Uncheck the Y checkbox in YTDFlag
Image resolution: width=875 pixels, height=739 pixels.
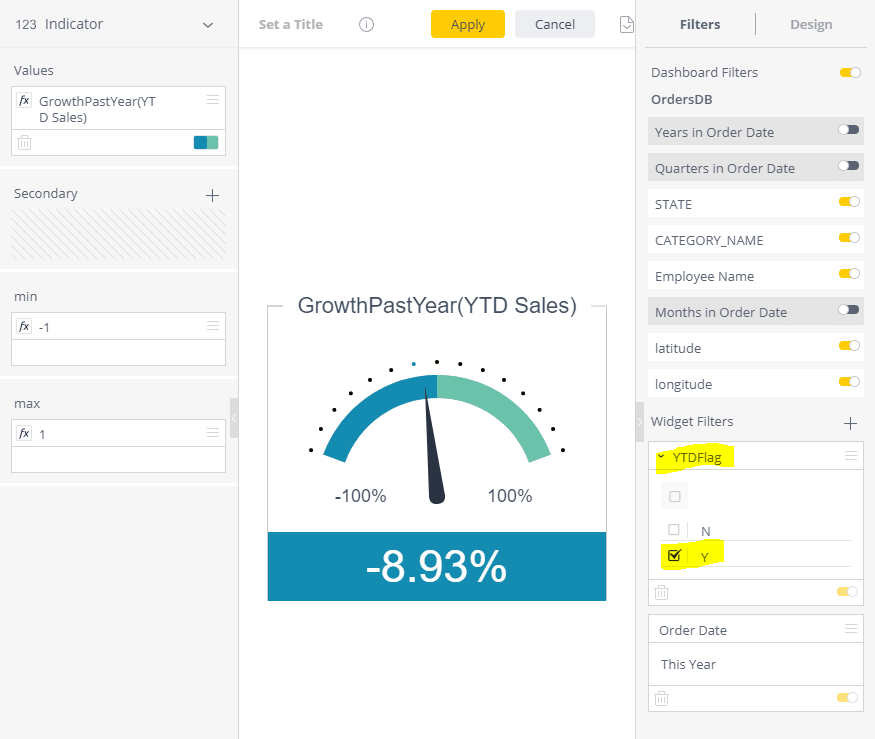coord(674,555)
